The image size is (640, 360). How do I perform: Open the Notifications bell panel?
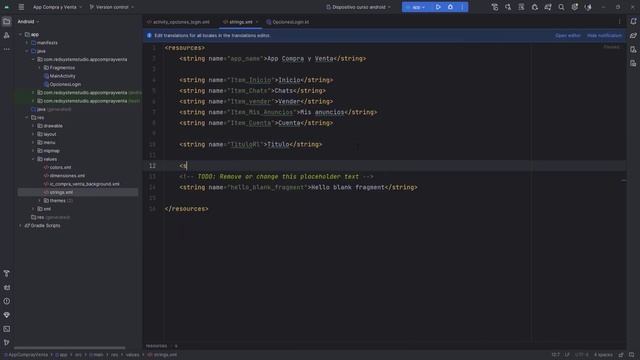click(x=633, y=21)
